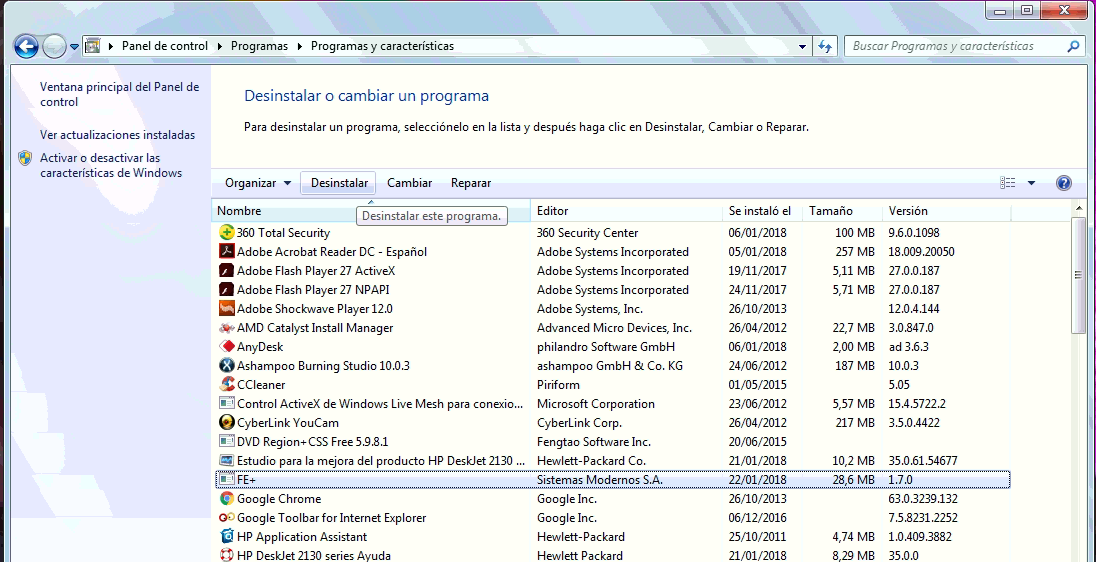Click version 9.6.0.1098 cell
The height and width of the screenshot is (562, 1096).
(914, 233)
